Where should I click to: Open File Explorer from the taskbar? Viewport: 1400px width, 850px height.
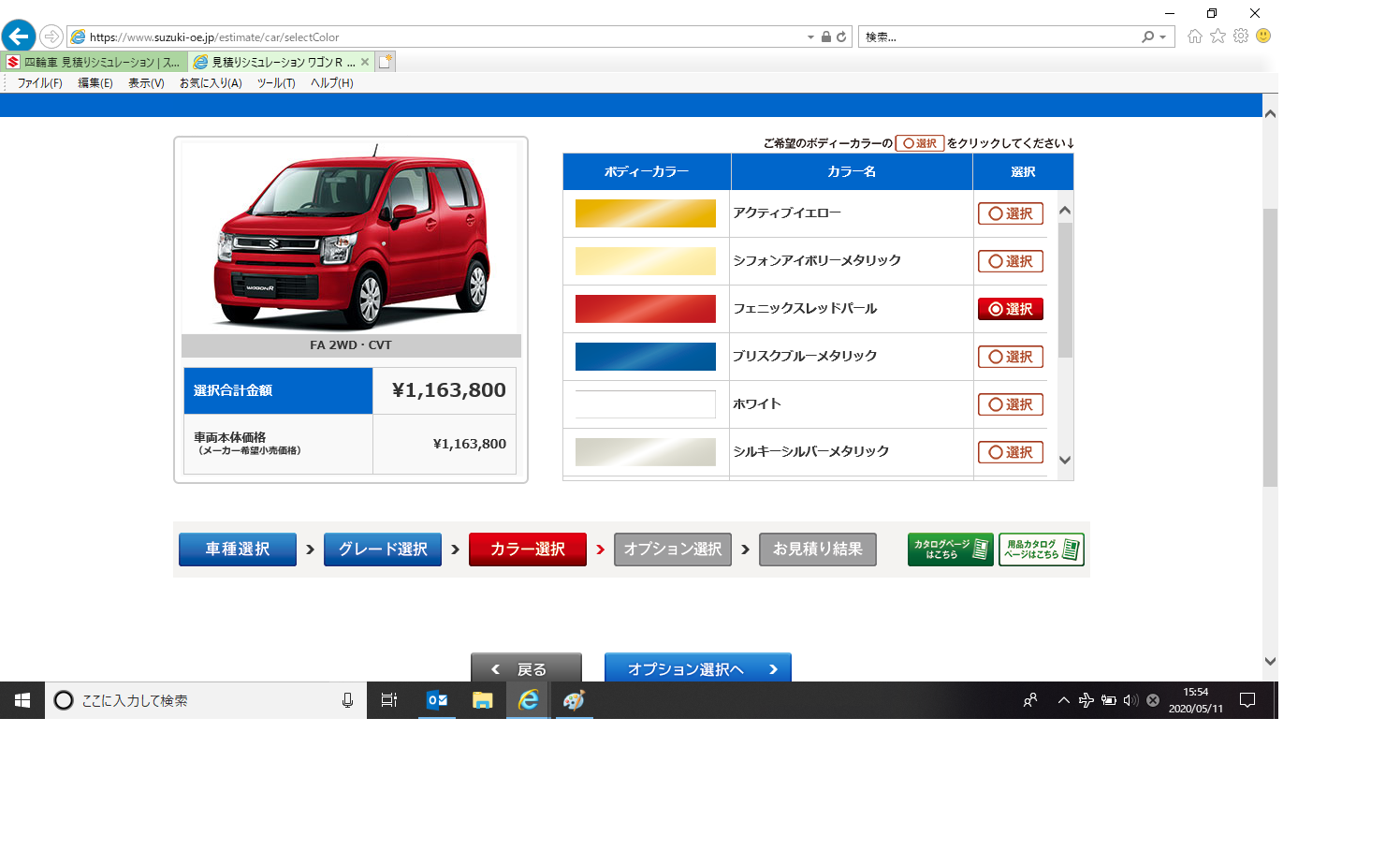point(482,700)
